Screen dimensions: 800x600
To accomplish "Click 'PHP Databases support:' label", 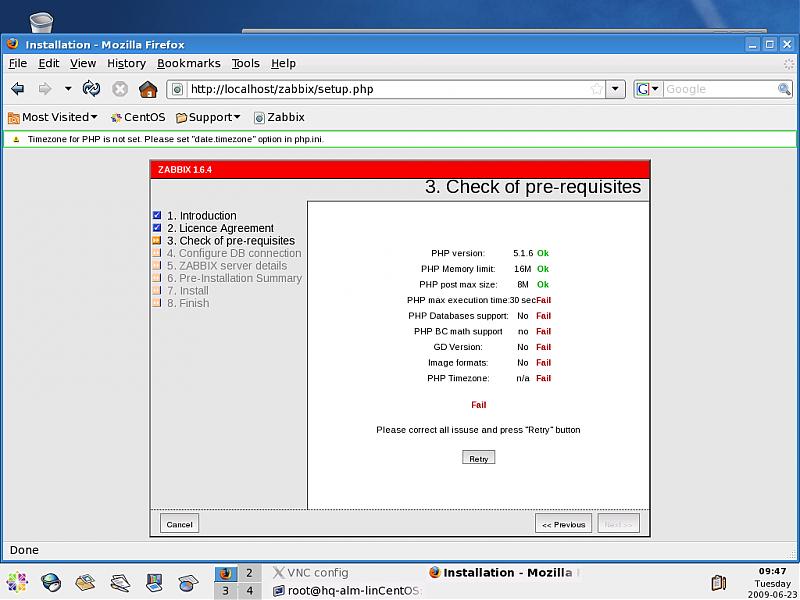I will pyautogui.click(x=458, y=316).
